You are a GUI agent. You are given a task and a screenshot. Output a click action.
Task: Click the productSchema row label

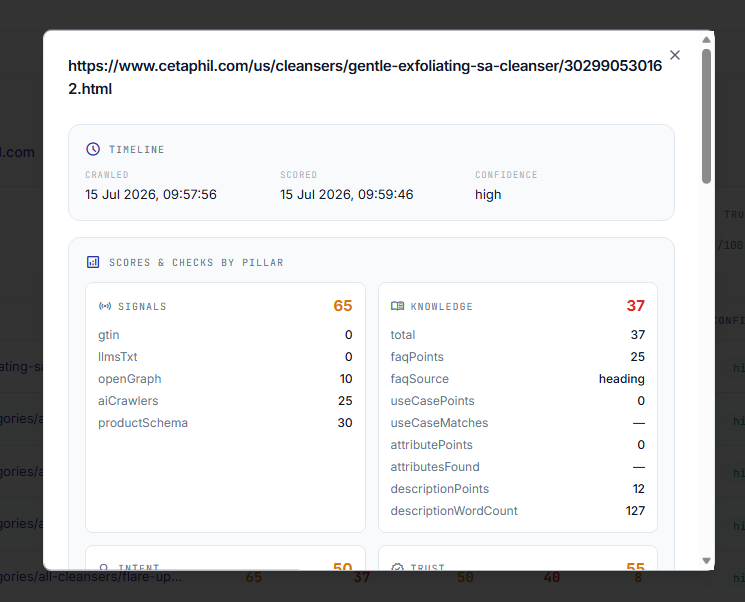143,423
